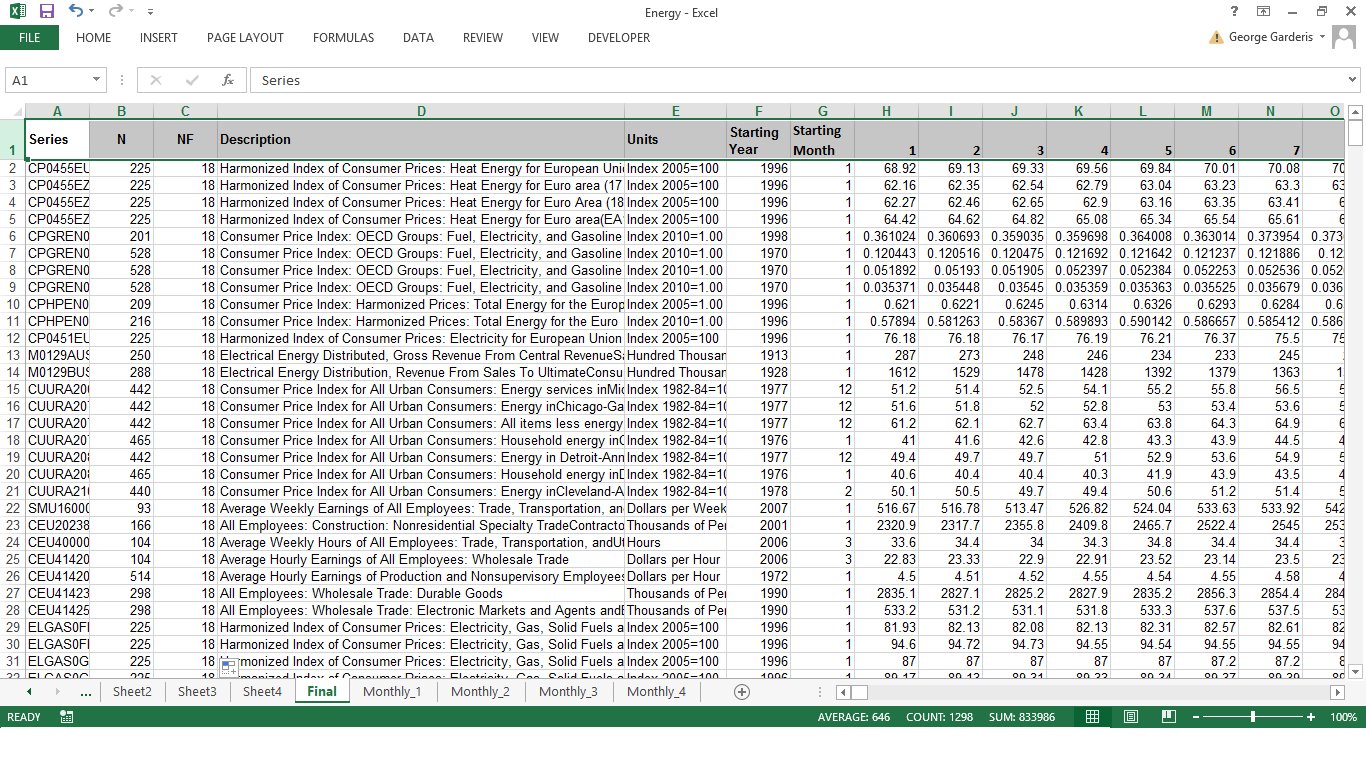Click the Save icon in Quick Access Toolbar
The image size is (1366, 768).
click(46, 11)
